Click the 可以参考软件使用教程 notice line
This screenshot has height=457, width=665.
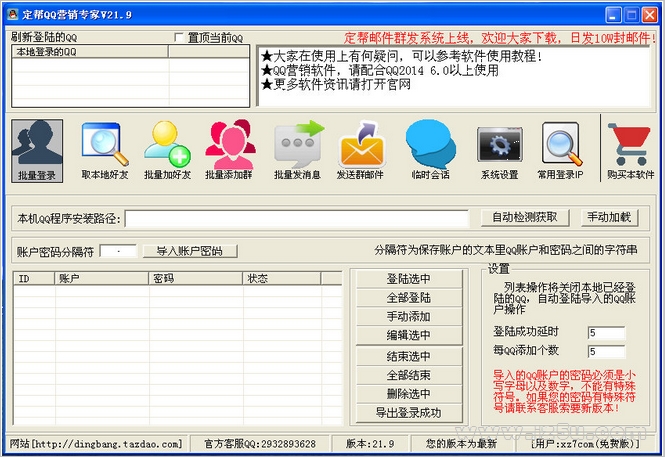pyautogui.click(x=401, y=56)
